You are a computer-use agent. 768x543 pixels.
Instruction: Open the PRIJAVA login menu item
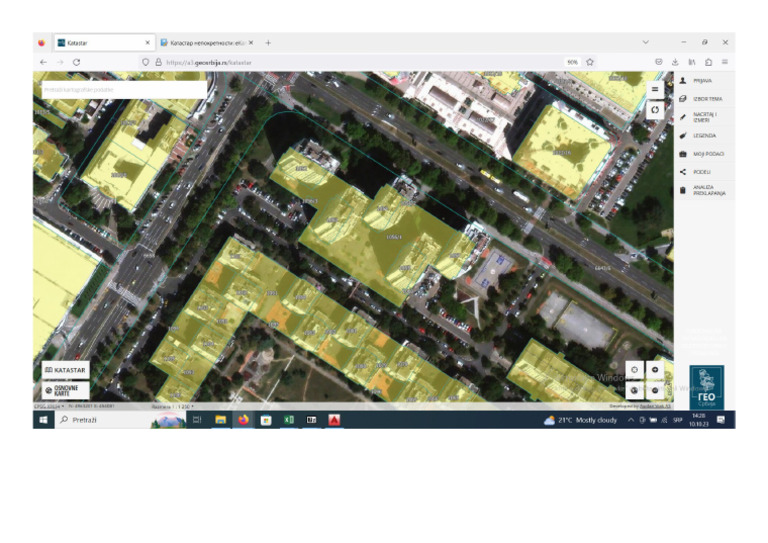704,81
